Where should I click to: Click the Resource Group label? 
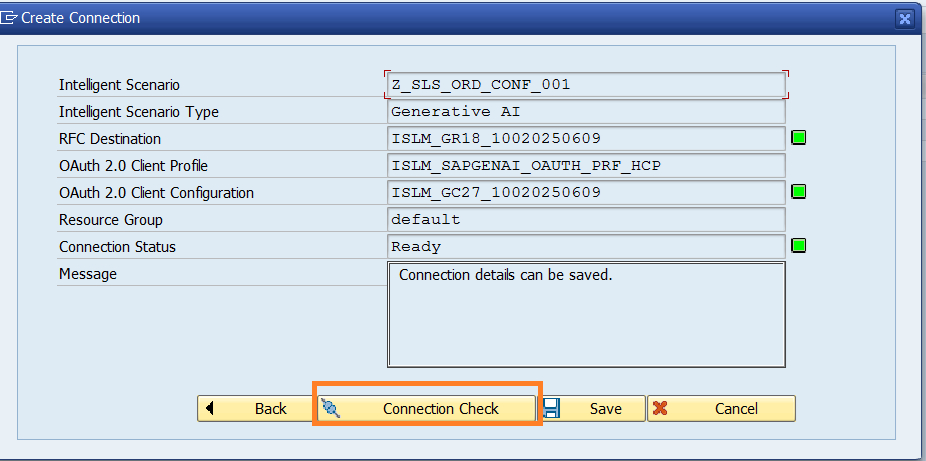click(x=111, y=220)
